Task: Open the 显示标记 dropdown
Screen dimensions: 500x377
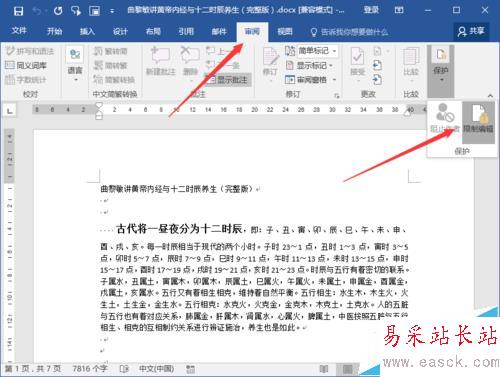Action: coord(309,65)
